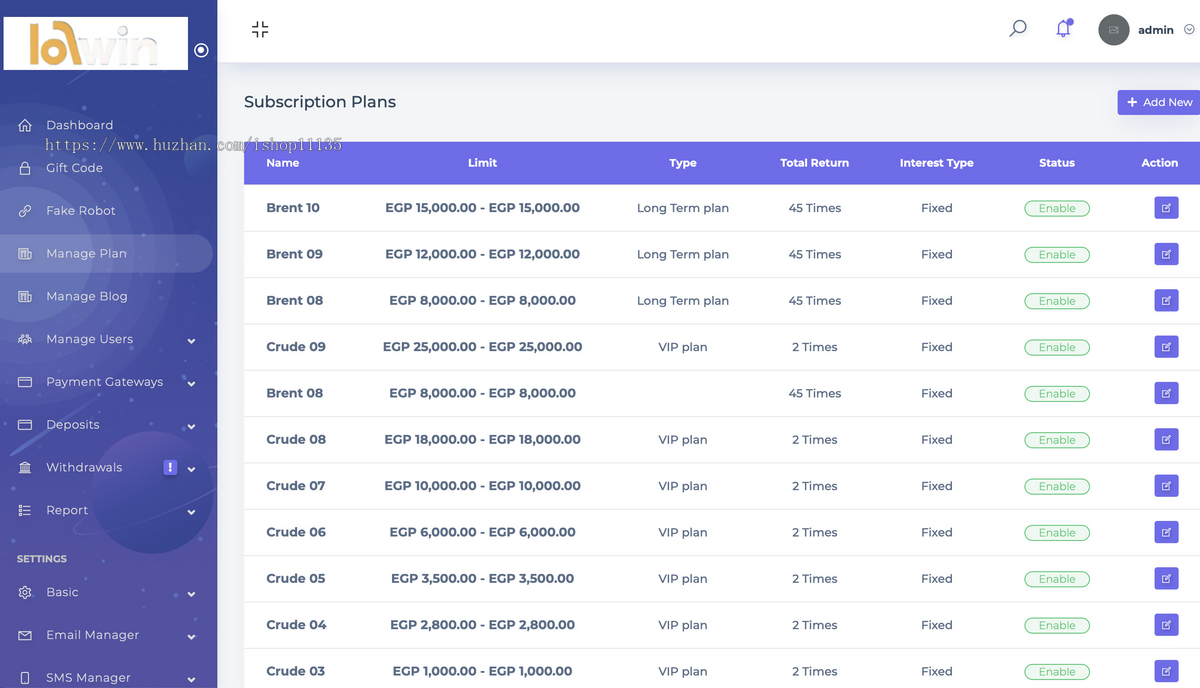Edit the Crude 06 plan

1166,532
